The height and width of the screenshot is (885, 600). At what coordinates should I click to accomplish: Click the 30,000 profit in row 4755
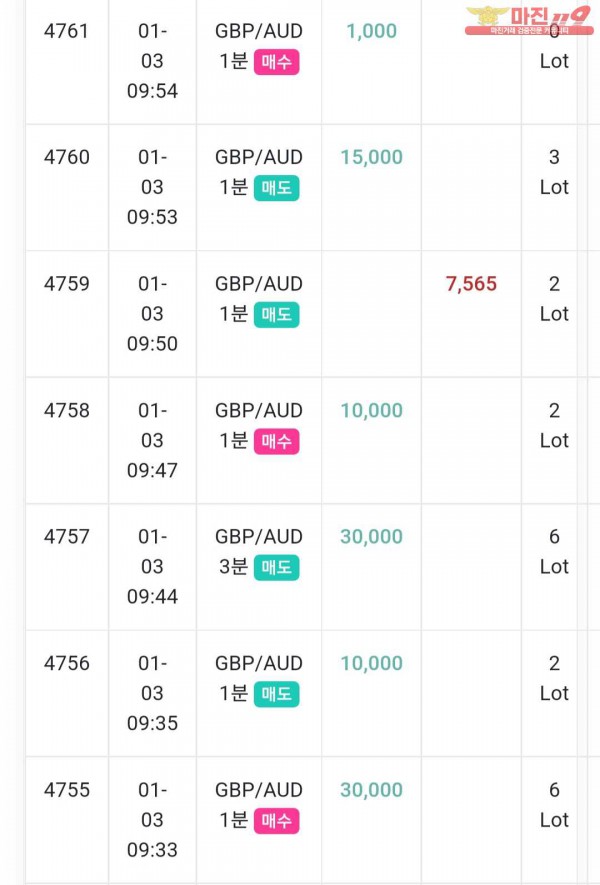[371, 790]
